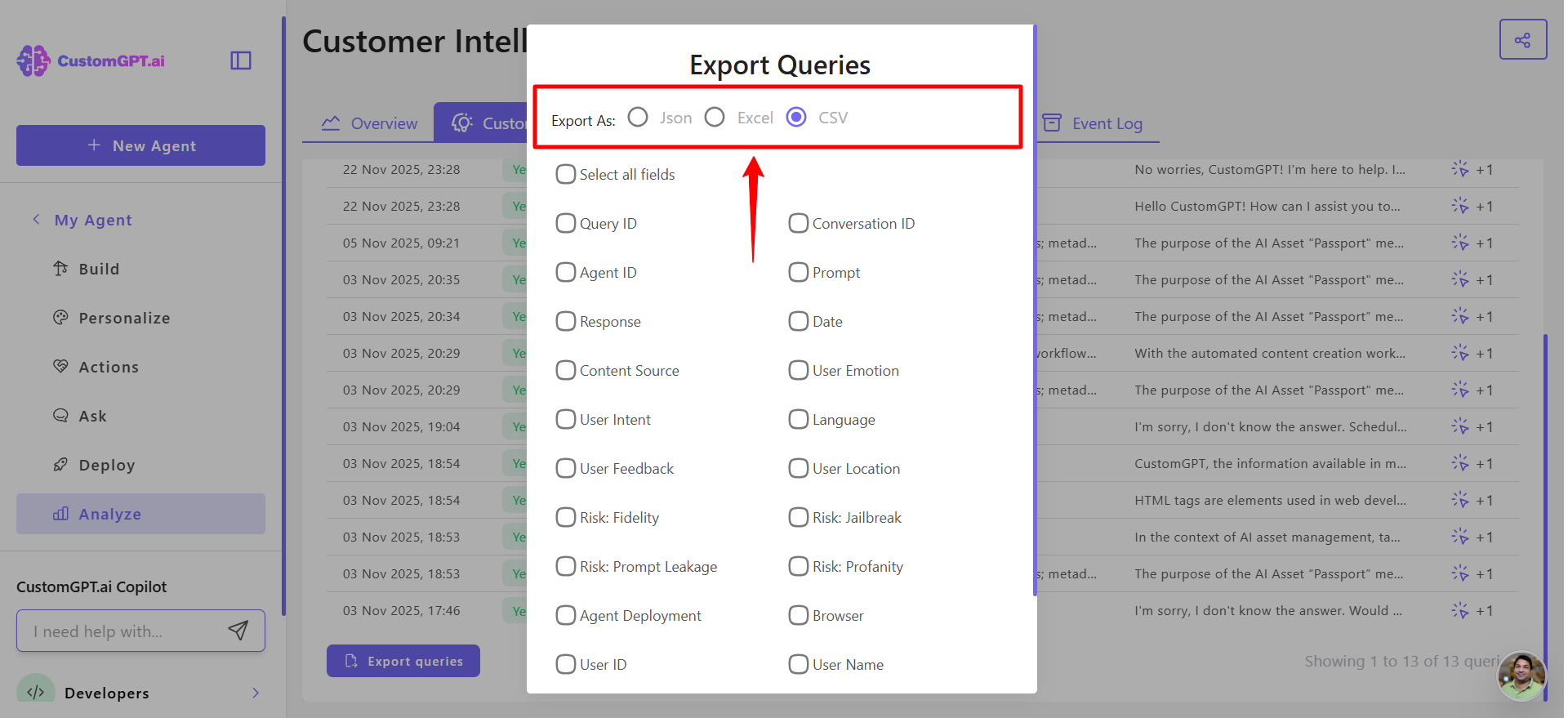Check the Risk: Jailbreak field

799,517
